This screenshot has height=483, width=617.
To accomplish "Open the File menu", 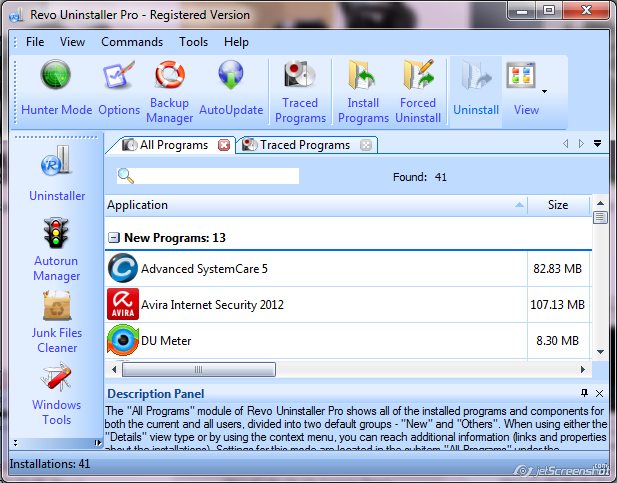I will (x=35, y=42).
